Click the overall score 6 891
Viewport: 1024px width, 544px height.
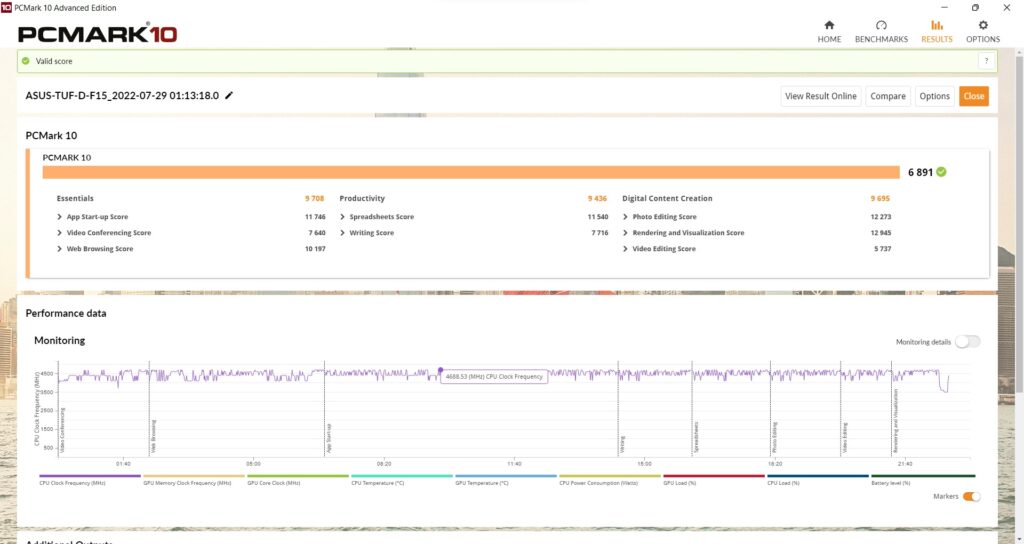click(x=920, y=172)
